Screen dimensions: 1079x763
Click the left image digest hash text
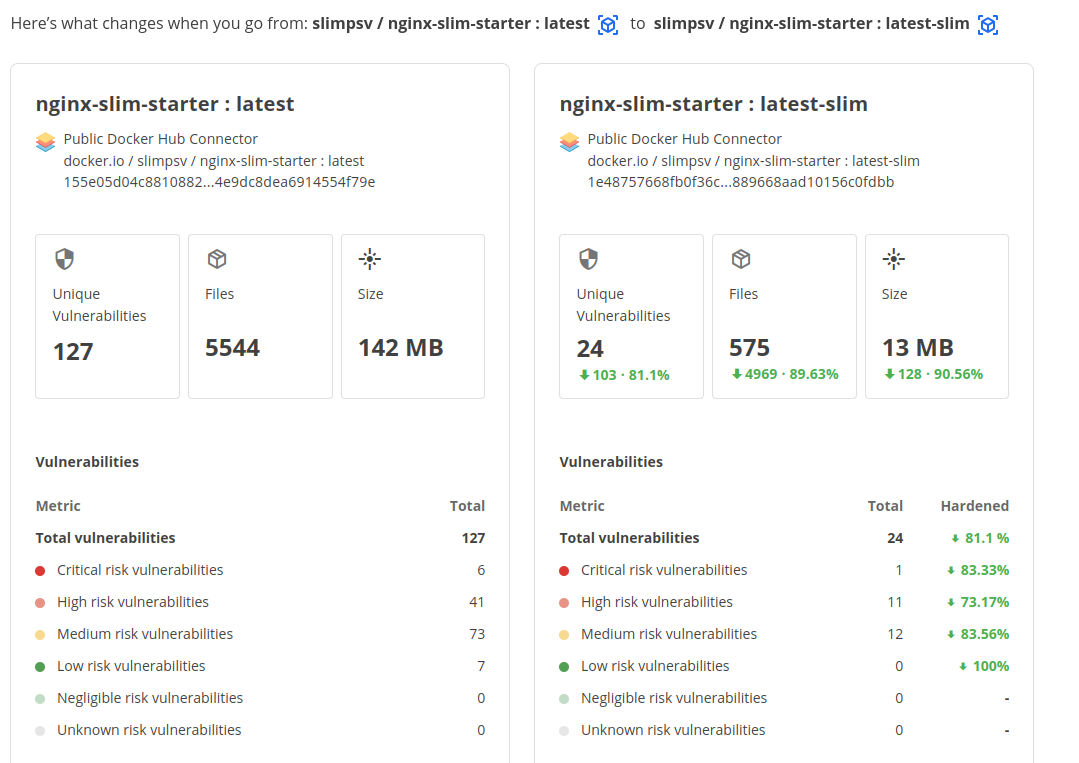[219, 182]
